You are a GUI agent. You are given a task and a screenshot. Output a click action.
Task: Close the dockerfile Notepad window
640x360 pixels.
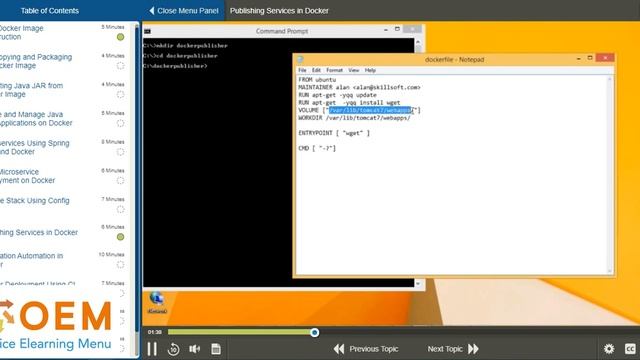point(605,58)
